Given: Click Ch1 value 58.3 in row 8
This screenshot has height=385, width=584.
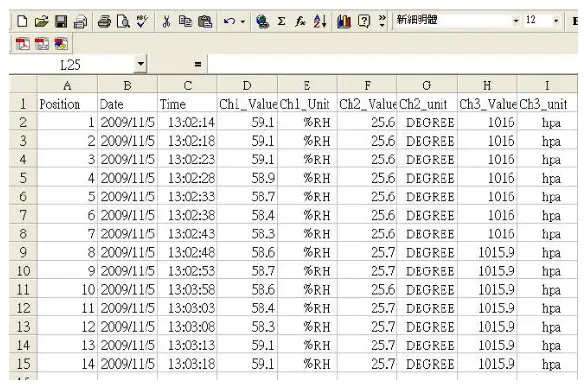Looking at the screenshot, I should click(x=247, y=234).
